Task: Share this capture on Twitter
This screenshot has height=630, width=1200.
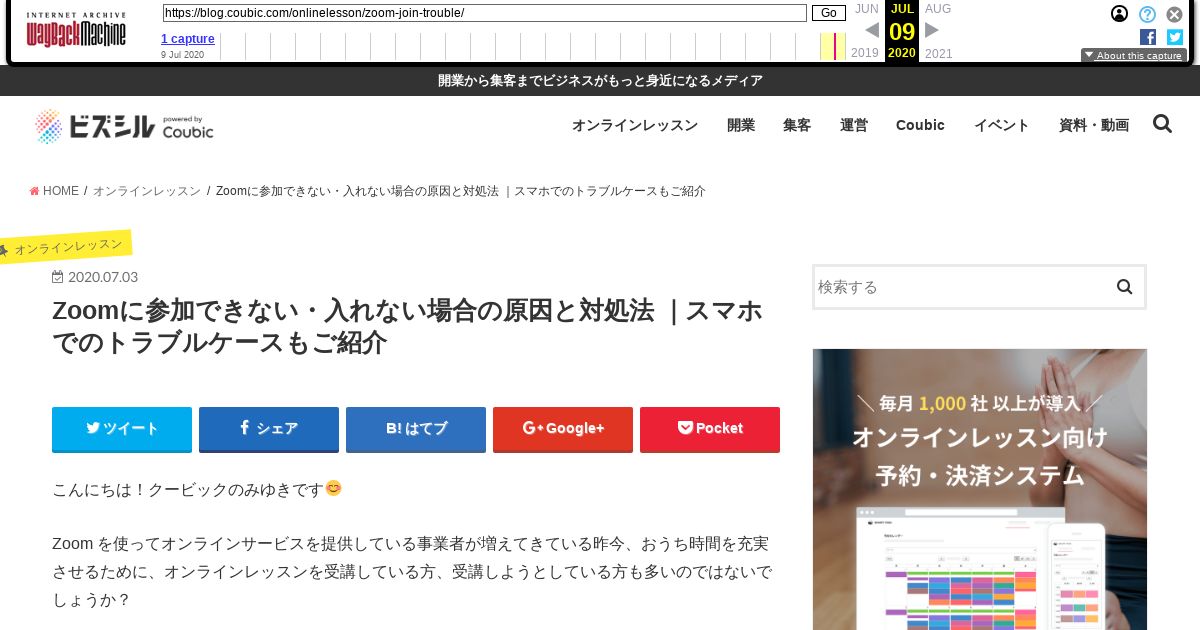Action: click(x=1175, y=37)
